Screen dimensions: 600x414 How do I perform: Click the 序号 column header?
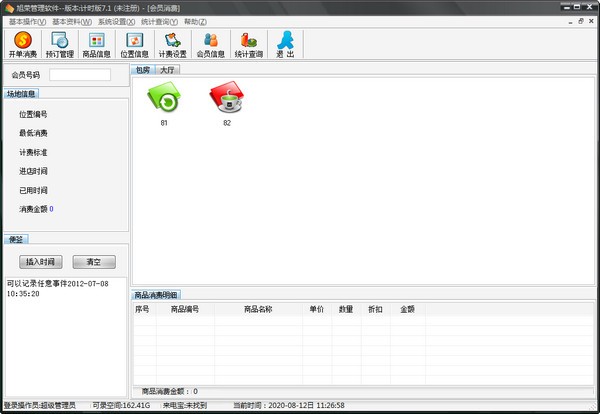[x=145, y=309]
